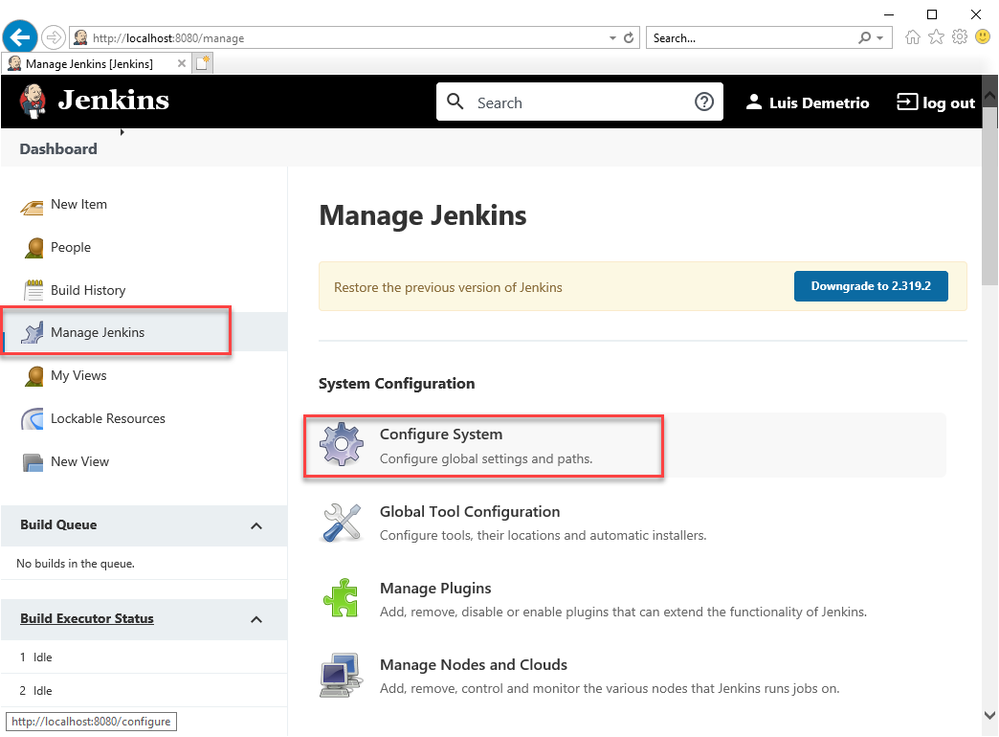Click the 'No builds in the queue.' text
The width and height of the screenshot is (999, 737).
(x=75, y=564)
